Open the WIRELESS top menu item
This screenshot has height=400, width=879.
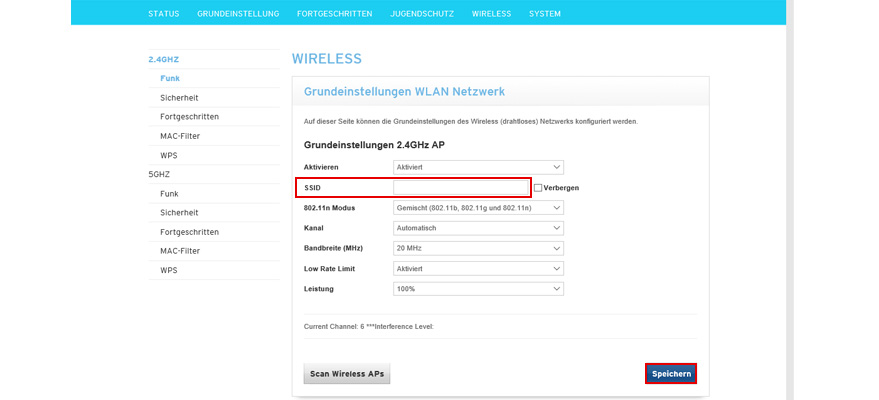(491, 14)
